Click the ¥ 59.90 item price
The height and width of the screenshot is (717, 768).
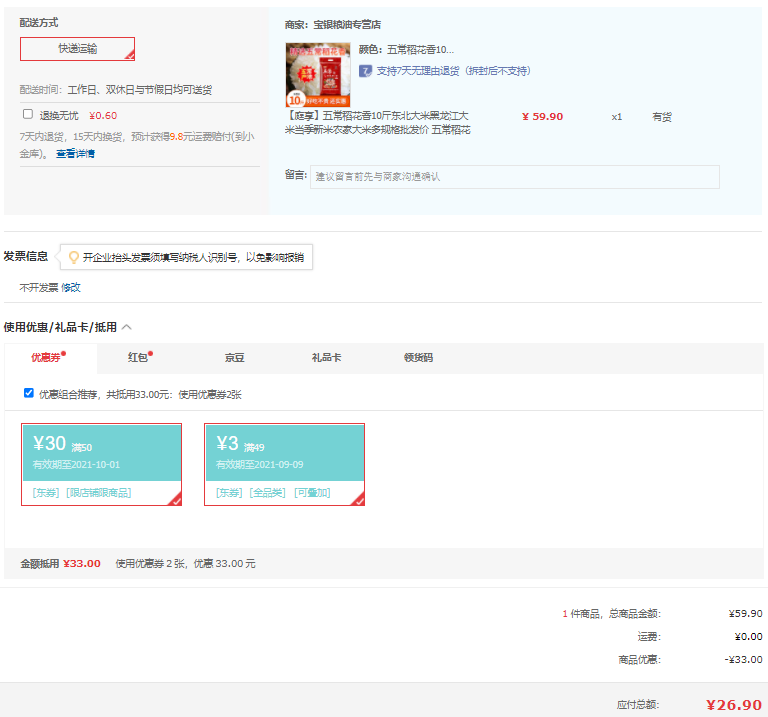(543, 117)
